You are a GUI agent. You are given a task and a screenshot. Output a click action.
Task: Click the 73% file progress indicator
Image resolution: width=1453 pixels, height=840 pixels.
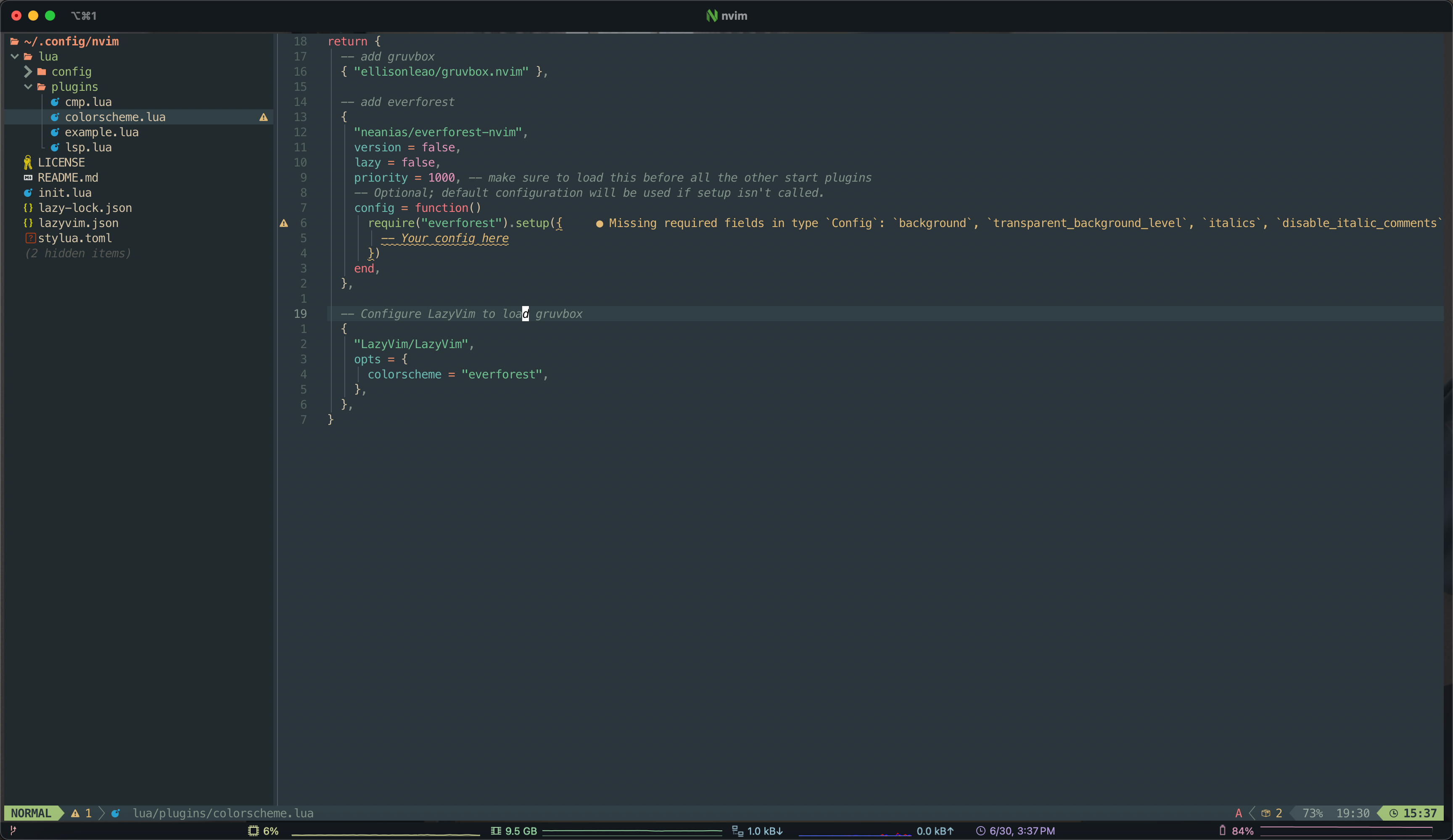pyautogui.click(x=1312, y=813)
